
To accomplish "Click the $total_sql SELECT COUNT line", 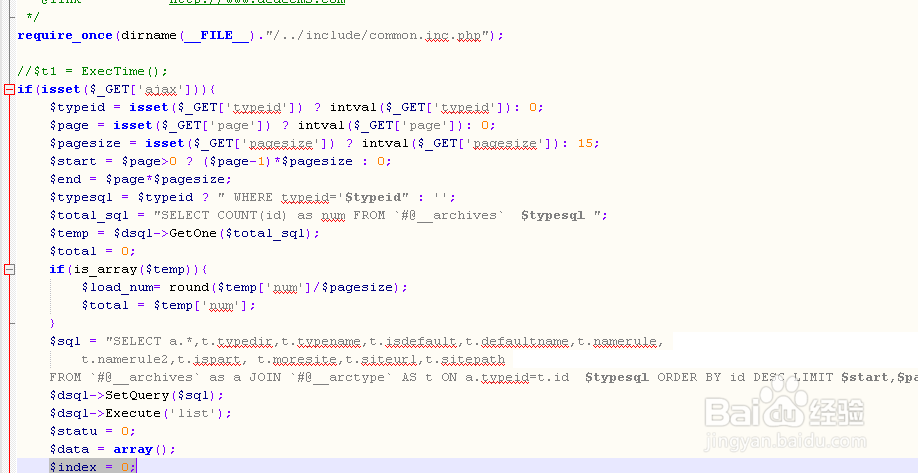I will point(329,215).
